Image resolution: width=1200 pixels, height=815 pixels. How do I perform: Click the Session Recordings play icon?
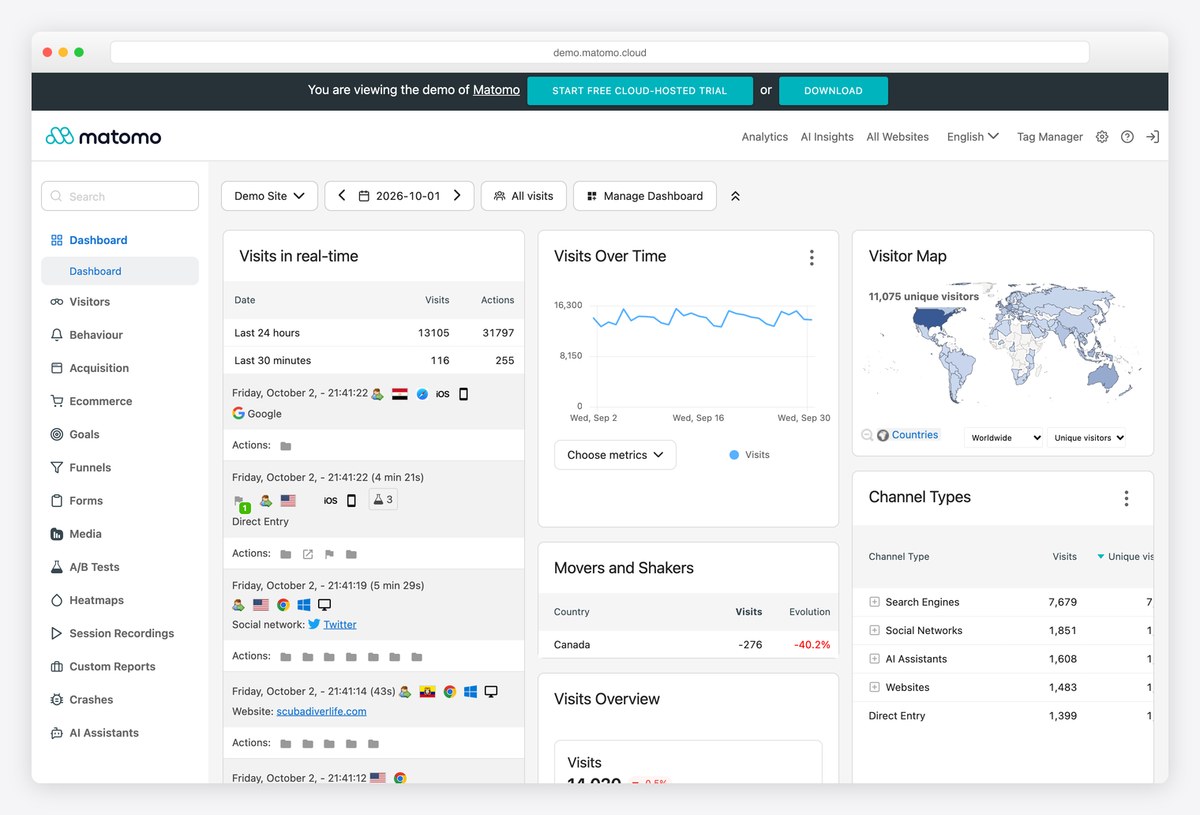click(57, 633)
